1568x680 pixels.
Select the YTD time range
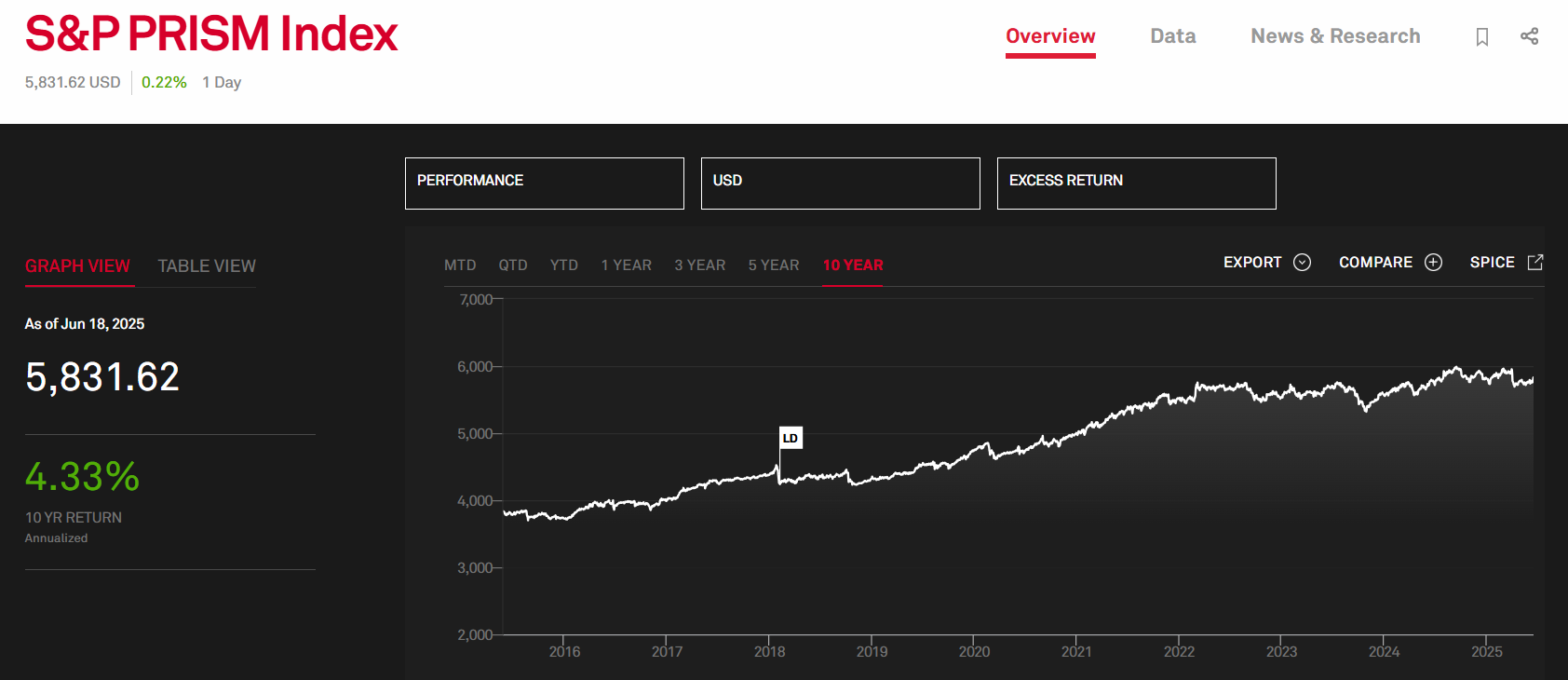point(564,265)
